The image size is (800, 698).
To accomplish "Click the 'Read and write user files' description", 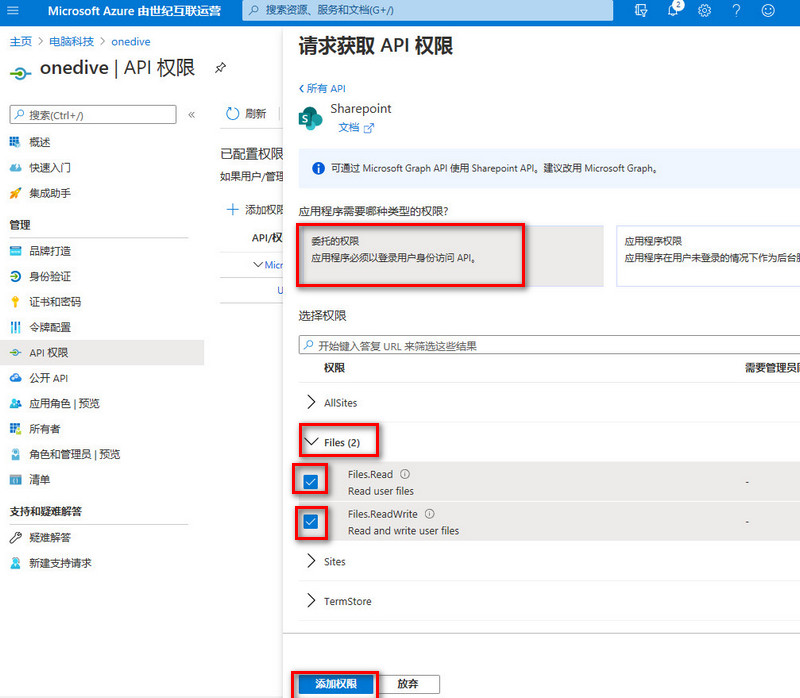I will [x=403, y=531].
